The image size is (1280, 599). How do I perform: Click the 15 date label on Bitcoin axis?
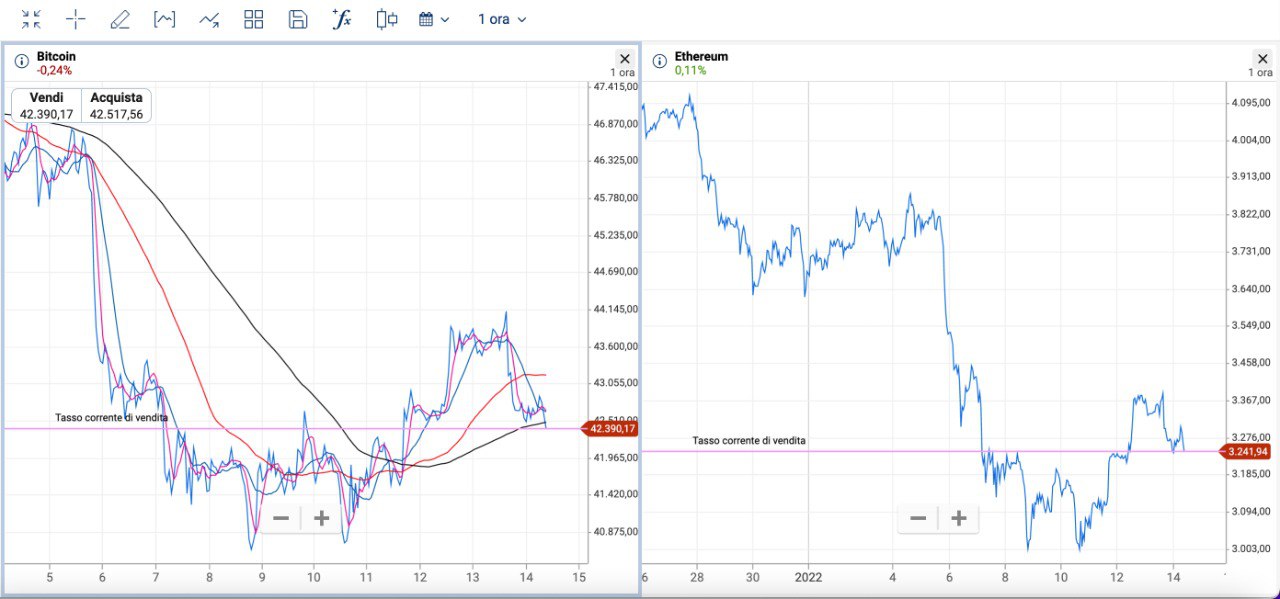tap(578, 577)
